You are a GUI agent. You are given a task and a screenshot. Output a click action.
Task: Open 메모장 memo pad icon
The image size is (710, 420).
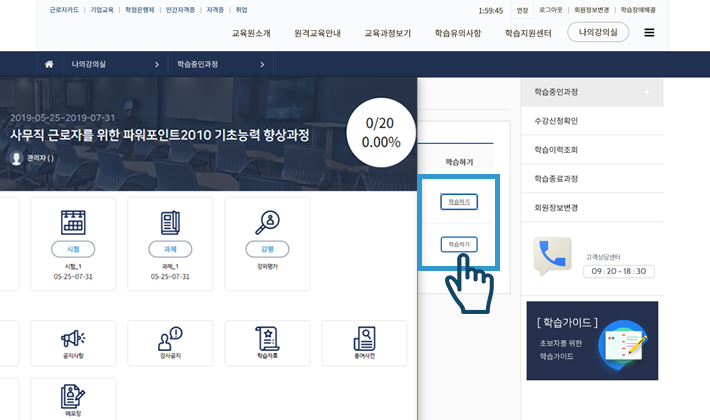click(73, 396)
